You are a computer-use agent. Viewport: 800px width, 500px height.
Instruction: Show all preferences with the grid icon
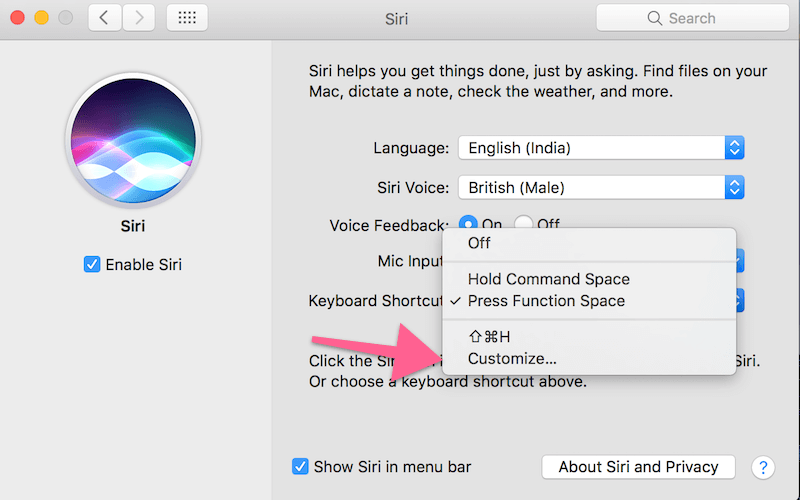point(186,18)
